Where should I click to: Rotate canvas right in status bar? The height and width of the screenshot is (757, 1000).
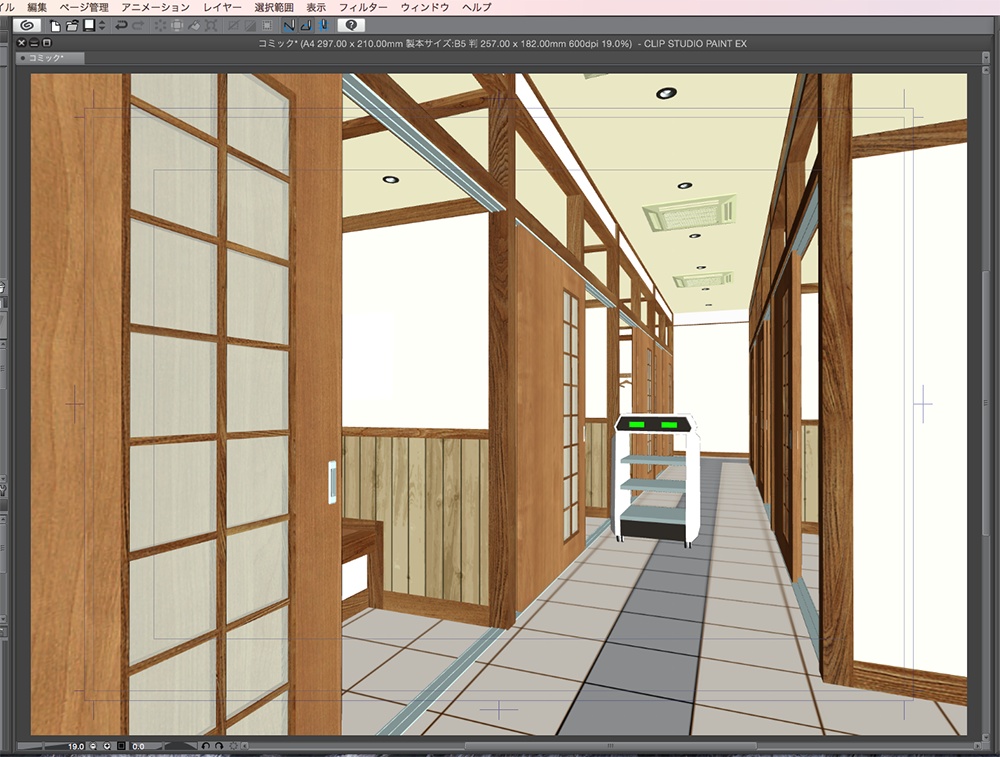tap(218, 746)
